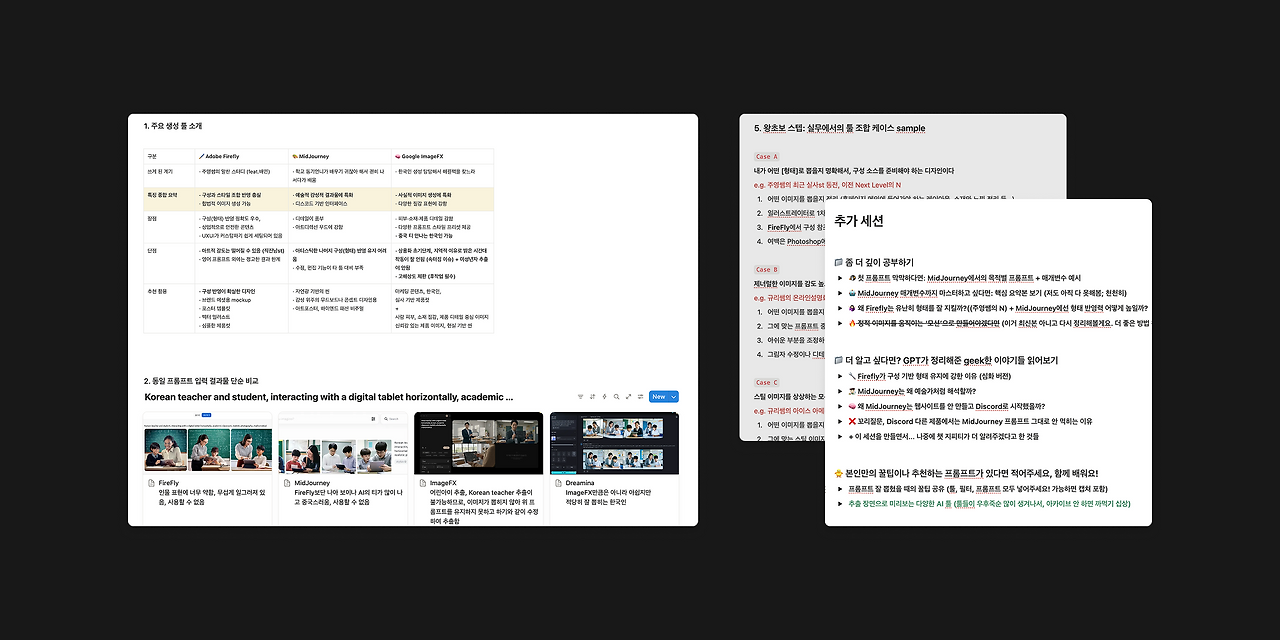
Task: Expand 'Discord로 시작했을까' toggle
Action: 839,406
